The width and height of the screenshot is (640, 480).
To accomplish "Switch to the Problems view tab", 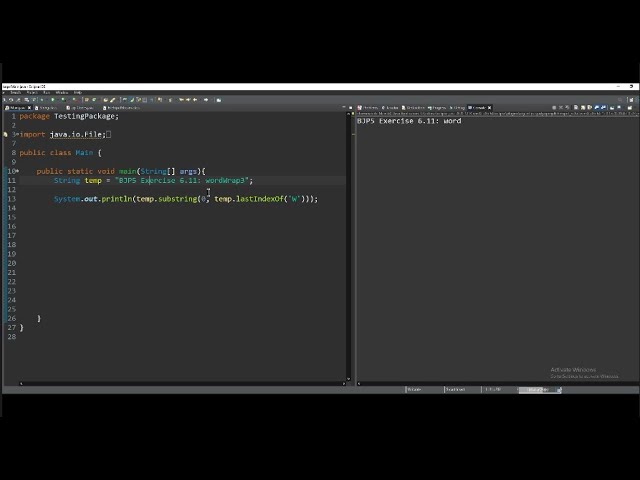I will 368,108.
